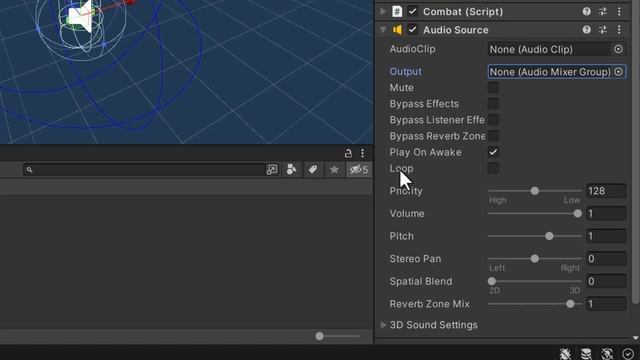The width and height of the screenshot is (640, 360).
Task: Click Volume value field
Action: pos(606,213)
